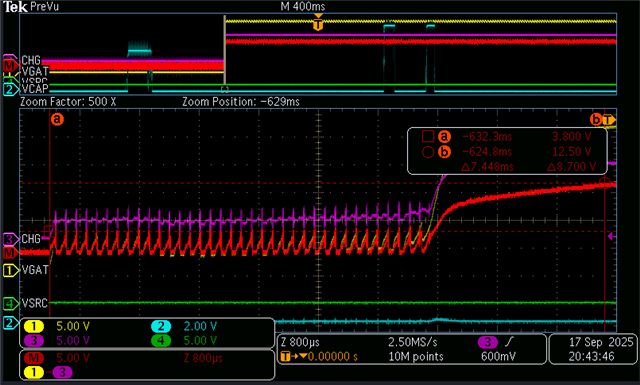Click the red math Z 800µs readout

point(203,358)
